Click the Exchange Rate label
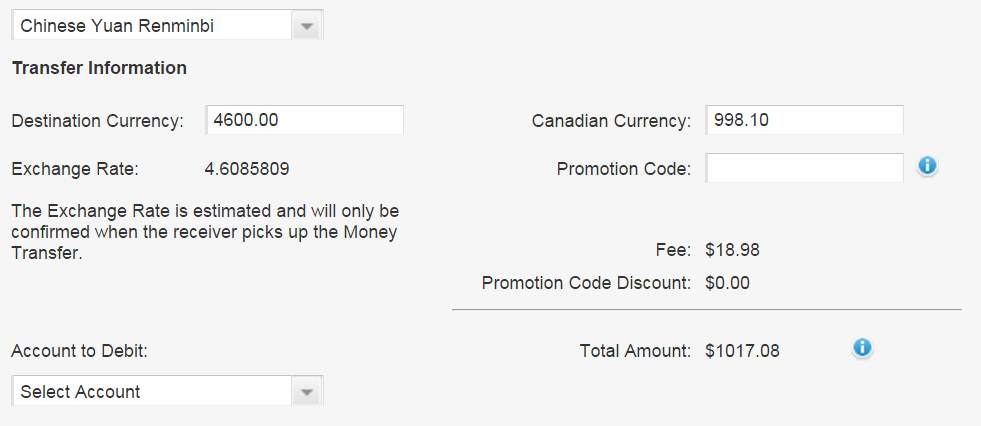This screenshot has height=426, width=981. (x=75, y=169)
